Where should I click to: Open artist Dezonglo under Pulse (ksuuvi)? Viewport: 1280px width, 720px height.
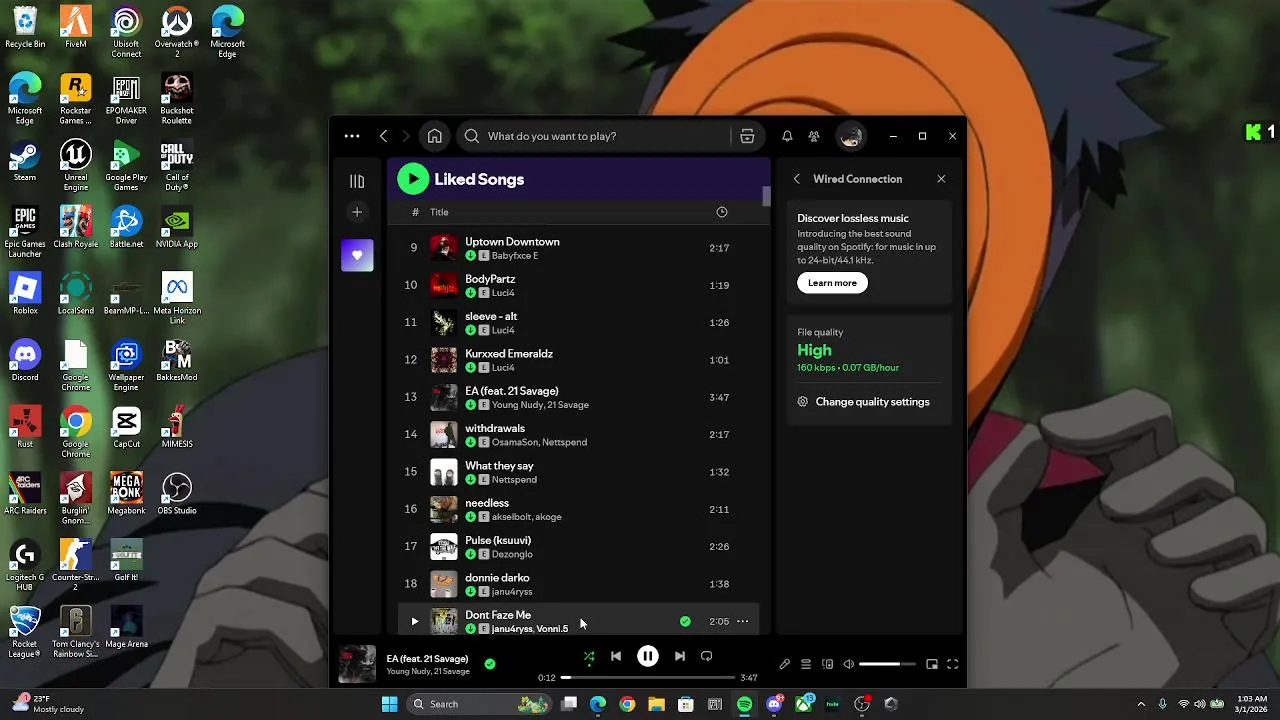point(512,554)
